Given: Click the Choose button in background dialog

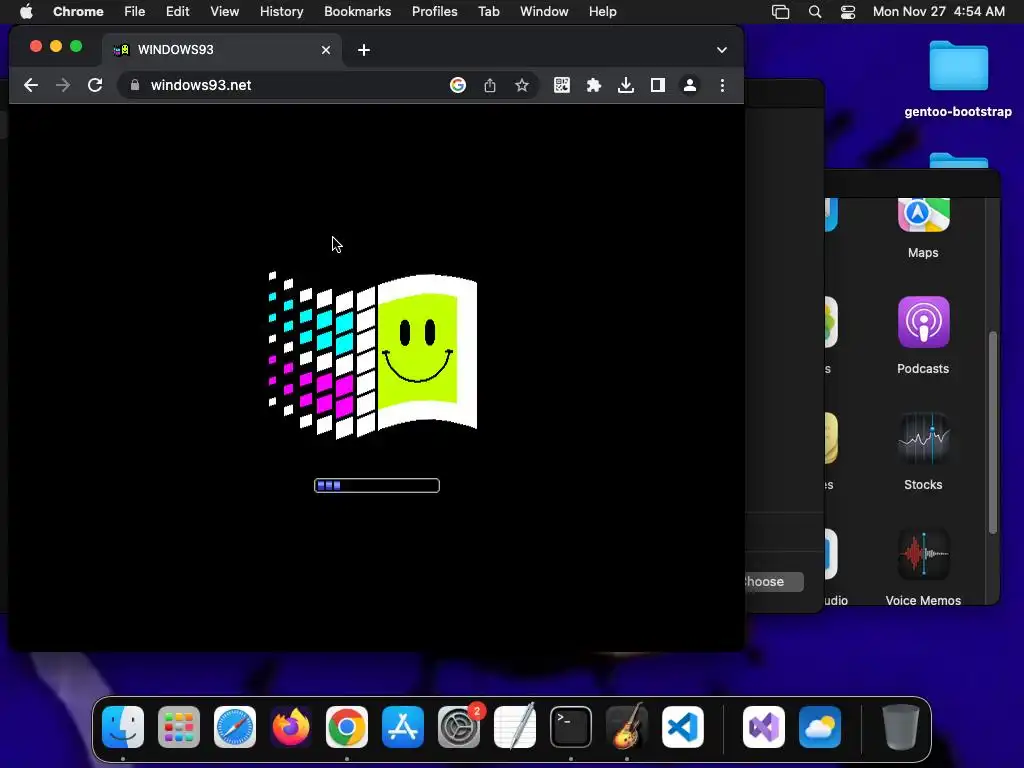Looking at the screenshot, I should tap(774, 581).
